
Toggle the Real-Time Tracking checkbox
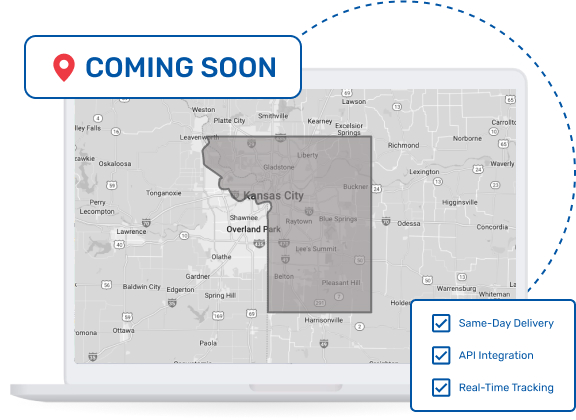click(x=441, y=387)
